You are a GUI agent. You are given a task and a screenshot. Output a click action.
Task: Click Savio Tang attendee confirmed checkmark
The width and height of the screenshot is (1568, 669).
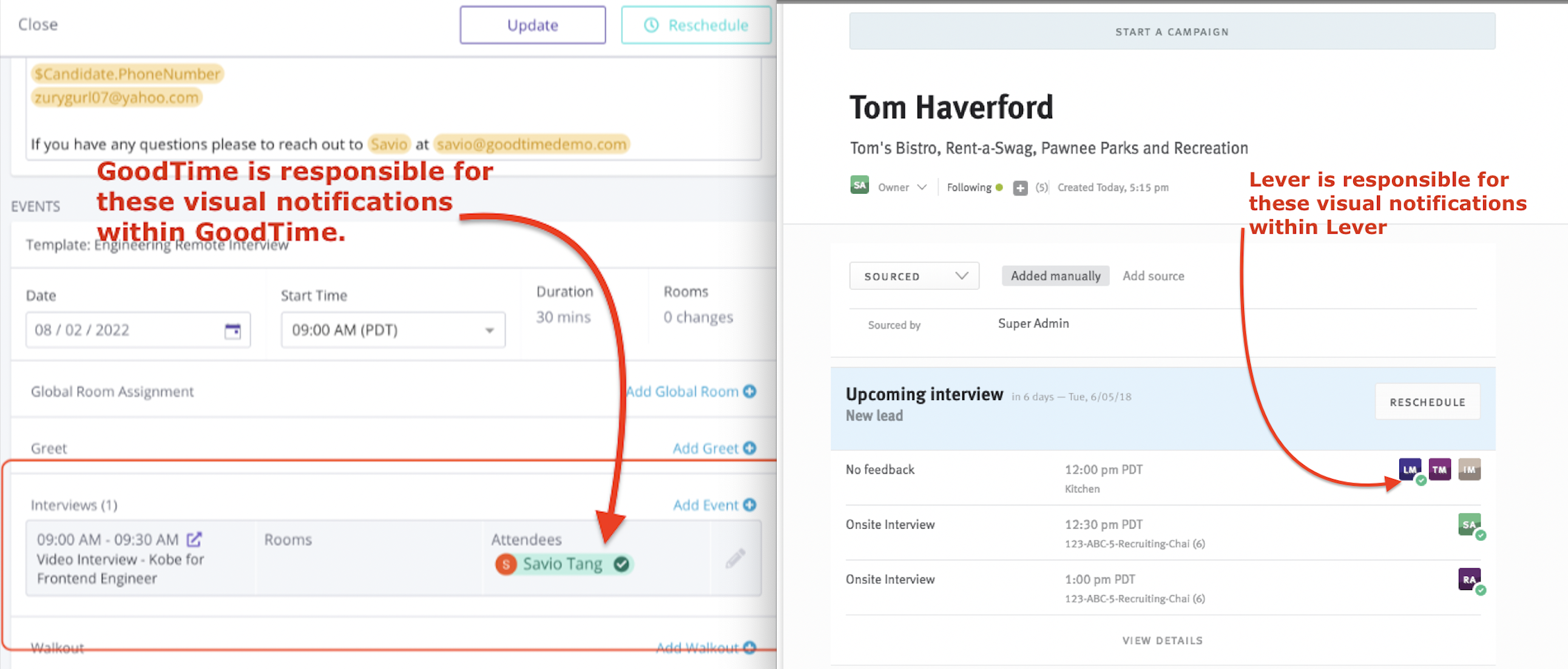tap(621, 565)
